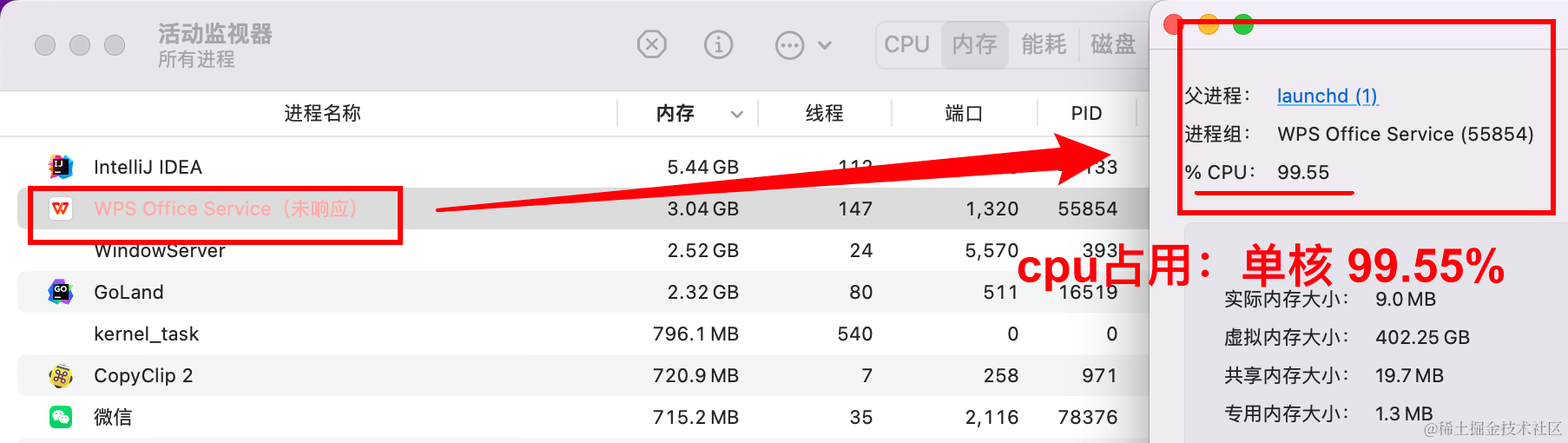The height and width of the screenshot is (443, 1568).
Task: Select the CopyClip 2 process row
Action: point(583,375)
